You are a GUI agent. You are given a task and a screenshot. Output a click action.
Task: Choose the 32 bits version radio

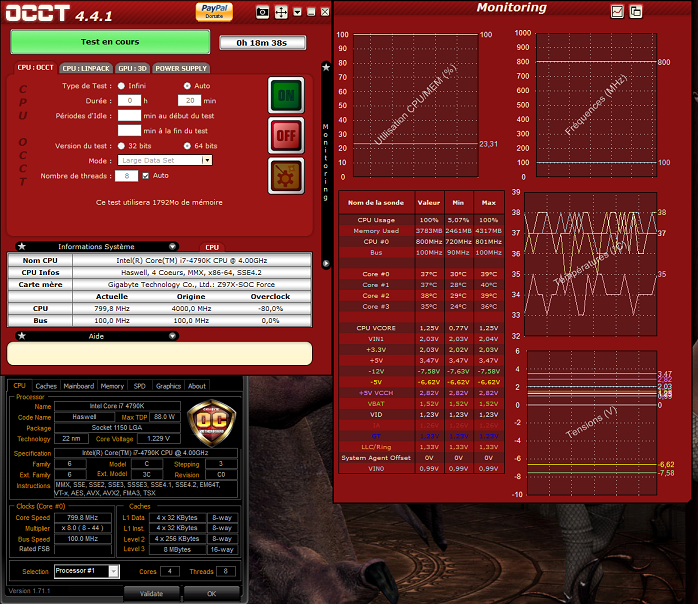(x=121, y=146)
